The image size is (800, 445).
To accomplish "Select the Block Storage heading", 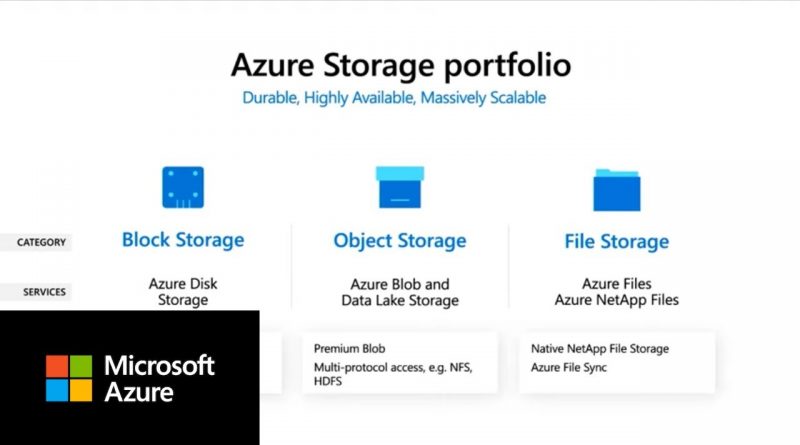I will tap(183, 240).
